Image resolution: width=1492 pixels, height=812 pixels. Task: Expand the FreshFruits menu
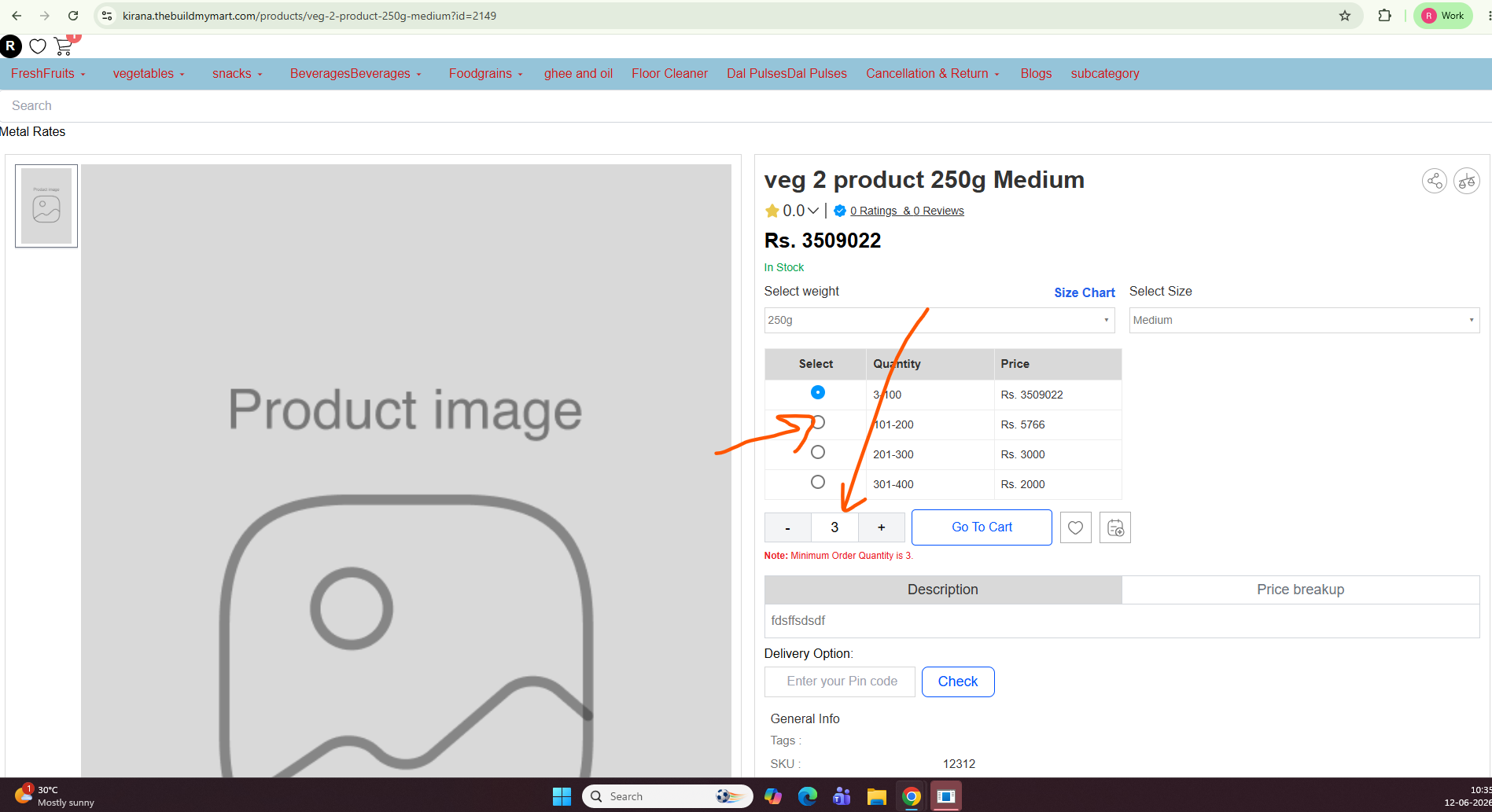tap(48, 74)
